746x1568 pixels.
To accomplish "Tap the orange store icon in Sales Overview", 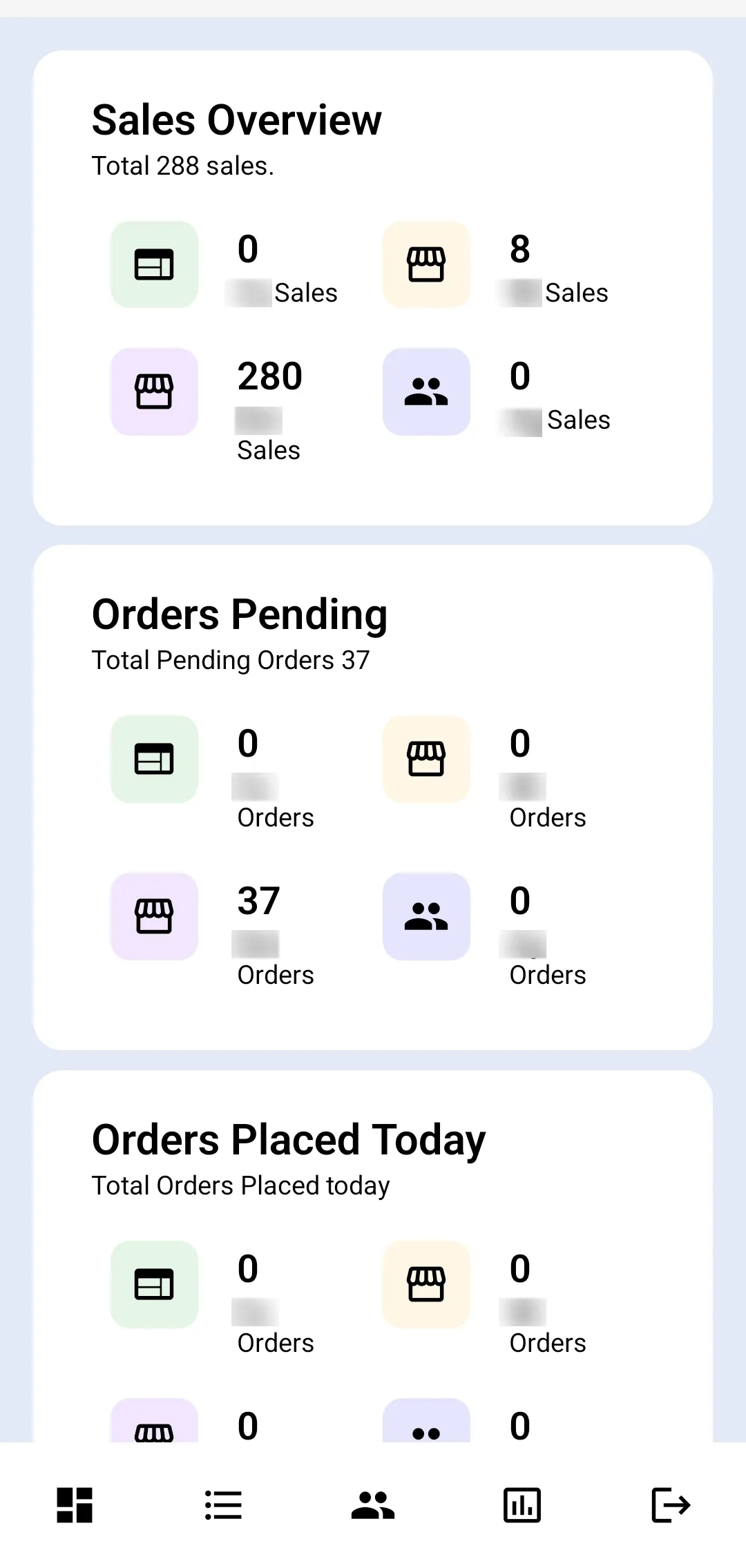I will tap(427, 264).
